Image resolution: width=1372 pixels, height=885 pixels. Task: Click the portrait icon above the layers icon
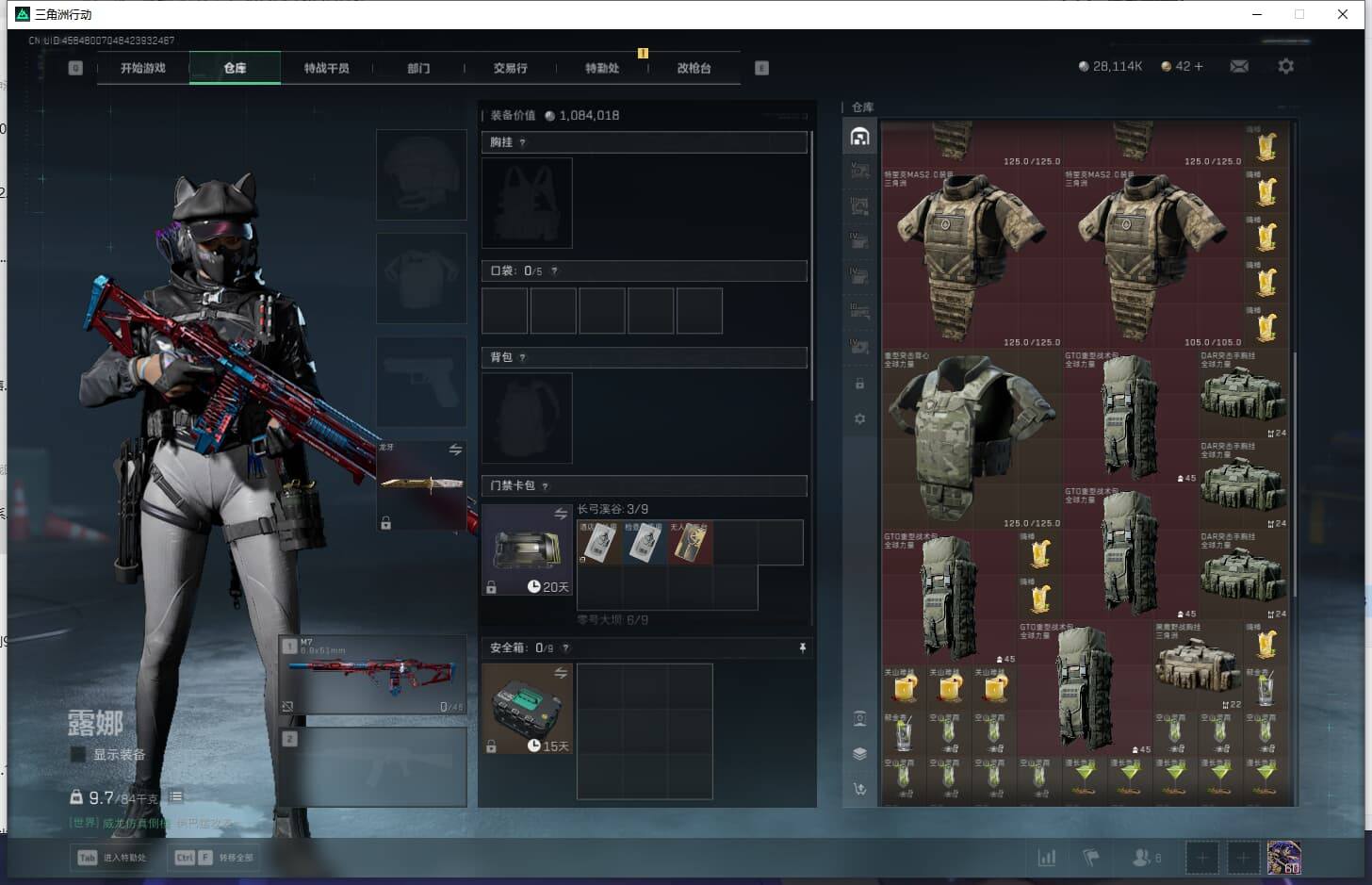859,718
